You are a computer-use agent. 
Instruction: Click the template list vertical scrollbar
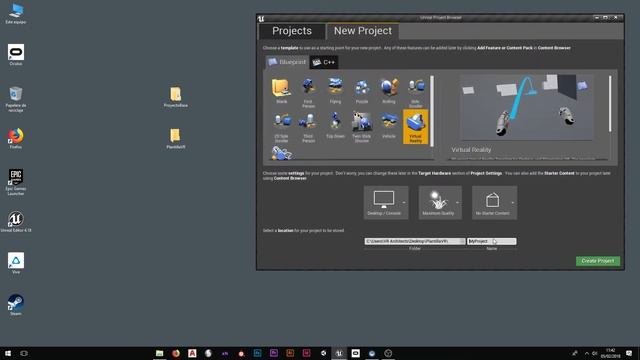pos(432,111)
